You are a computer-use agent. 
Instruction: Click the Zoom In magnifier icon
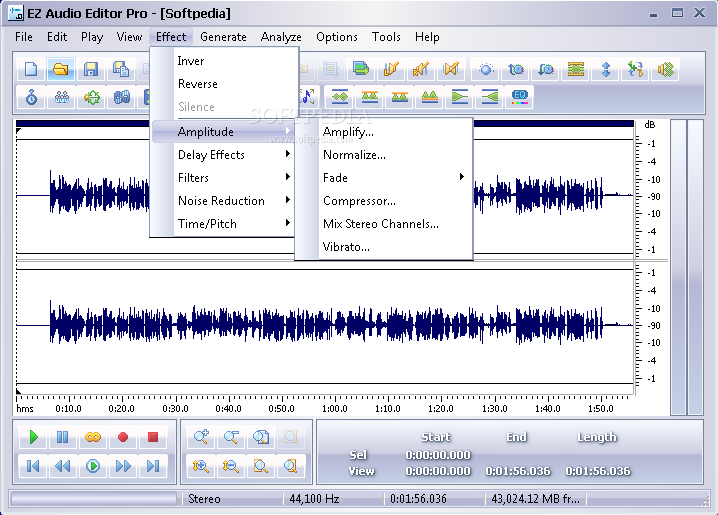click(x=201, y=437)
